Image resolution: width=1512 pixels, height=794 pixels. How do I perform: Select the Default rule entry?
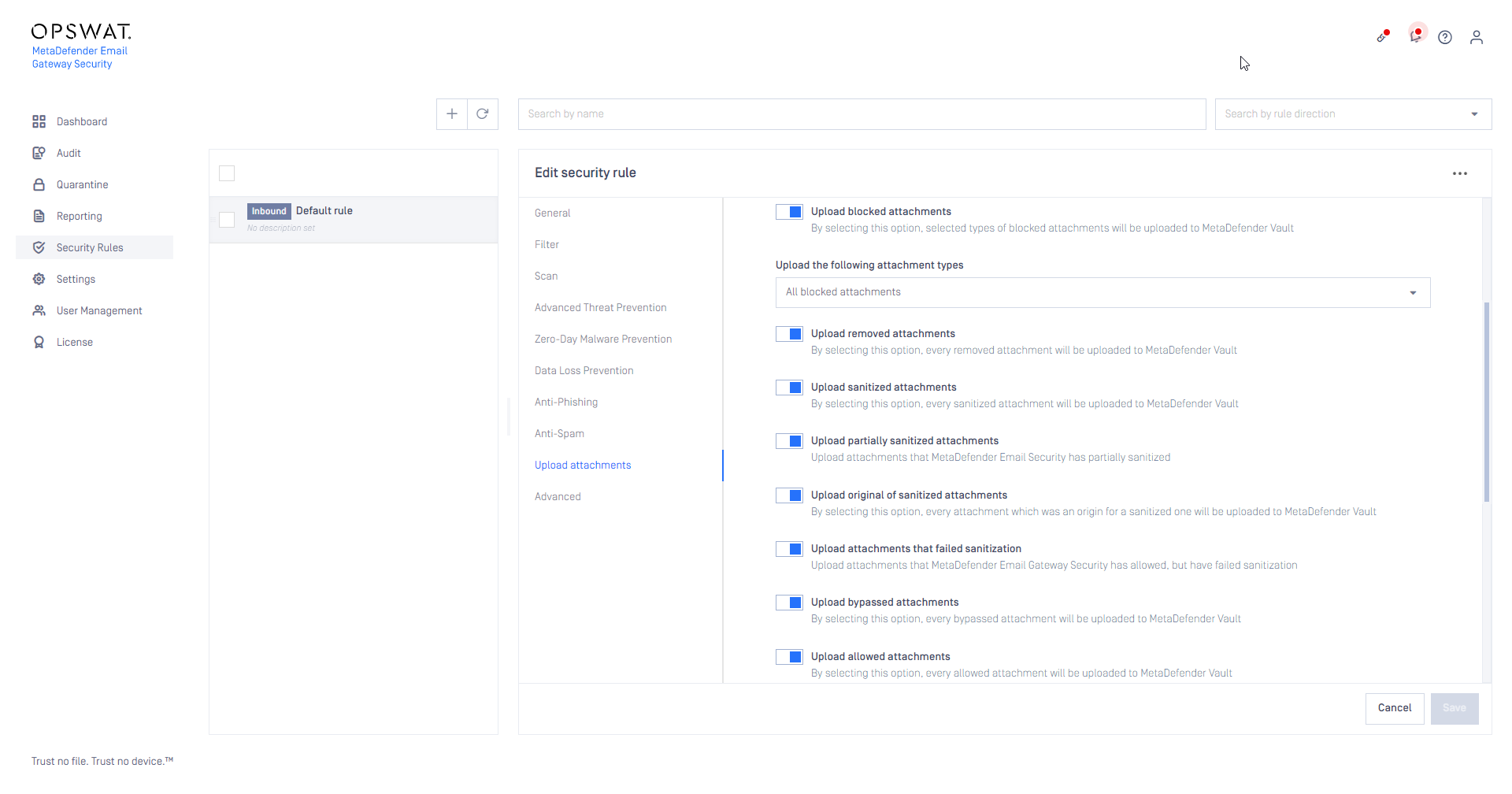354,220
